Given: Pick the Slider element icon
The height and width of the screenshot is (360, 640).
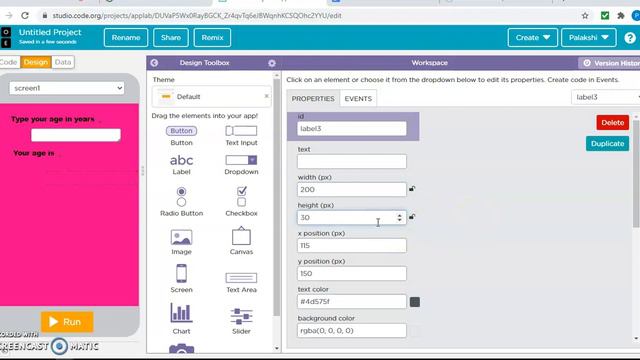Looking at the screenshot, I should coord(241,316).
